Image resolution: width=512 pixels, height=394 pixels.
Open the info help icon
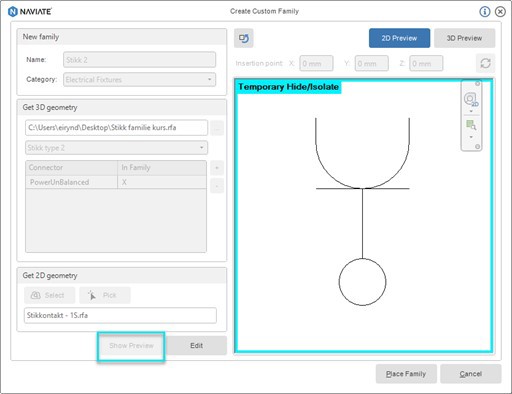tap(485, 12)
